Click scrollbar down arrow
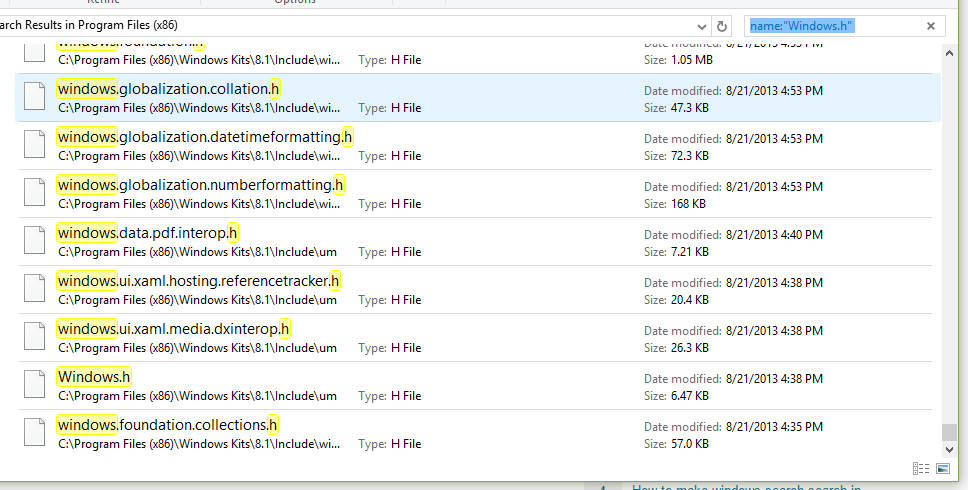 949,451
